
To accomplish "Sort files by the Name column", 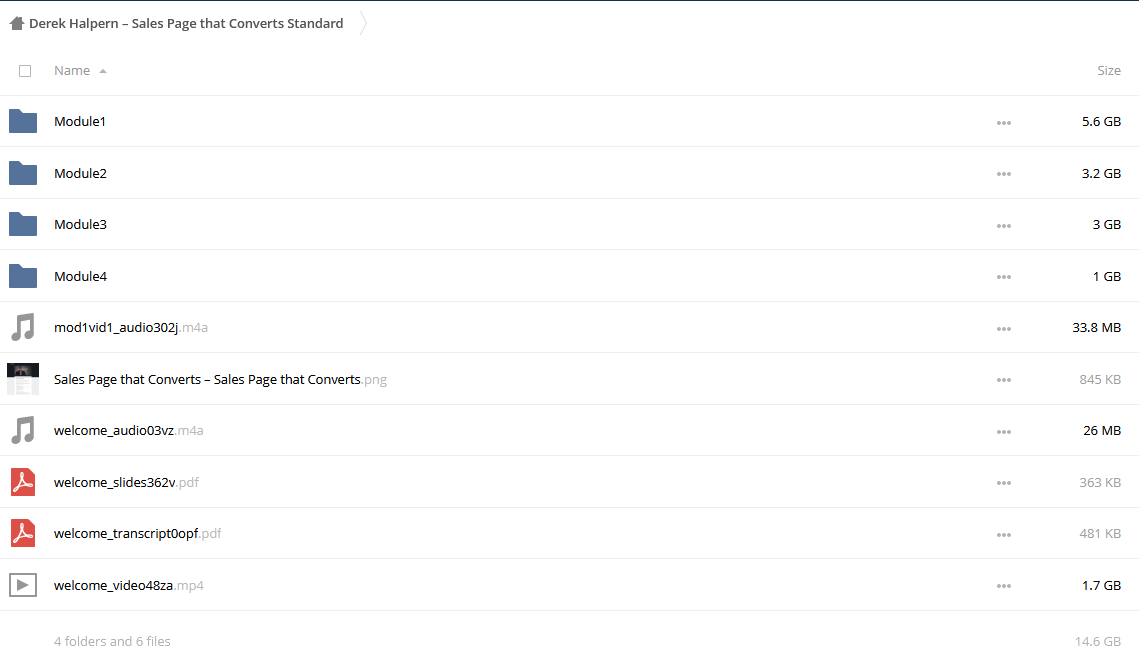I will [72, 70].
